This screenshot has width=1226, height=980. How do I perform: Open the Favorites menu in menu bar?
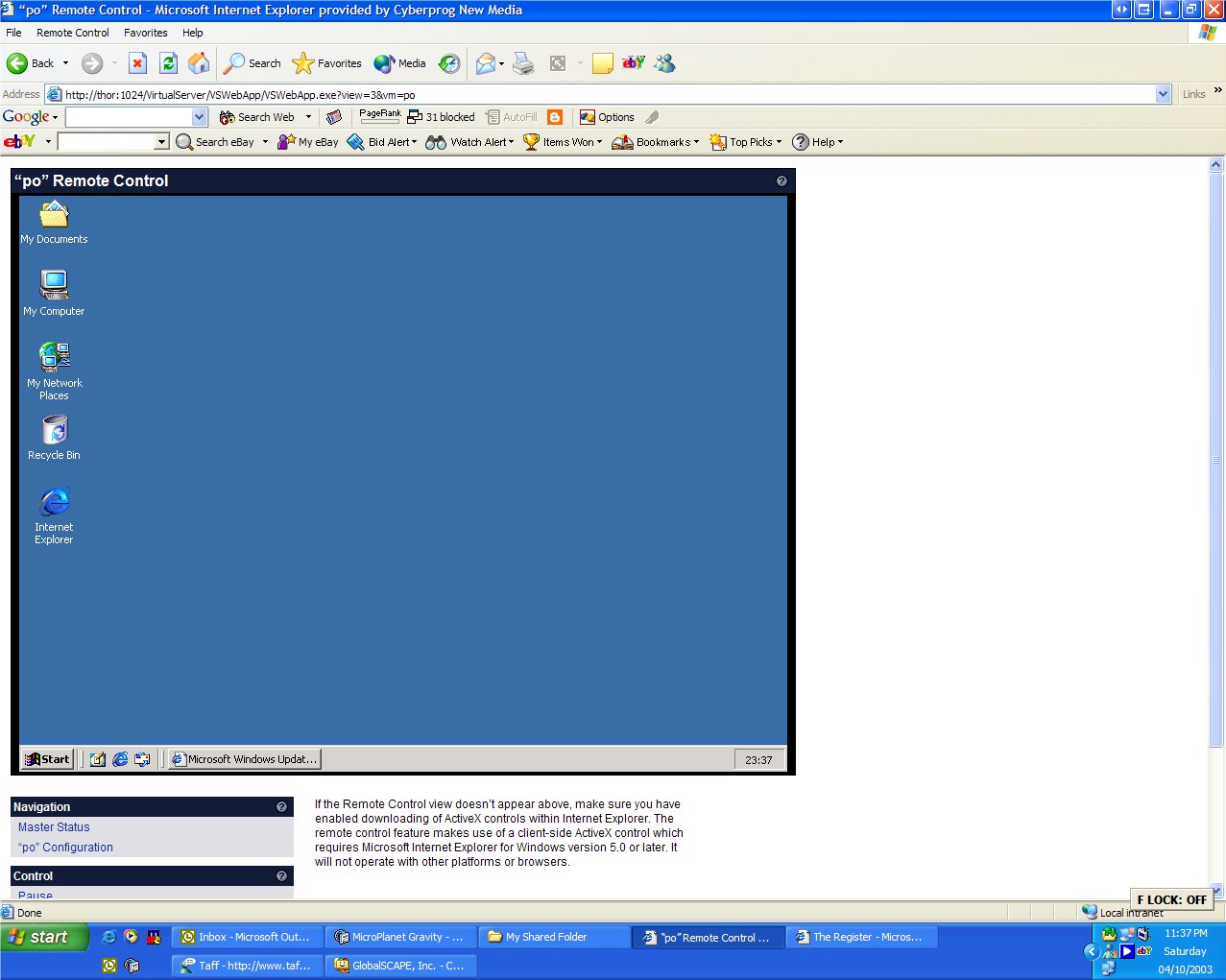tap(146, 33)
